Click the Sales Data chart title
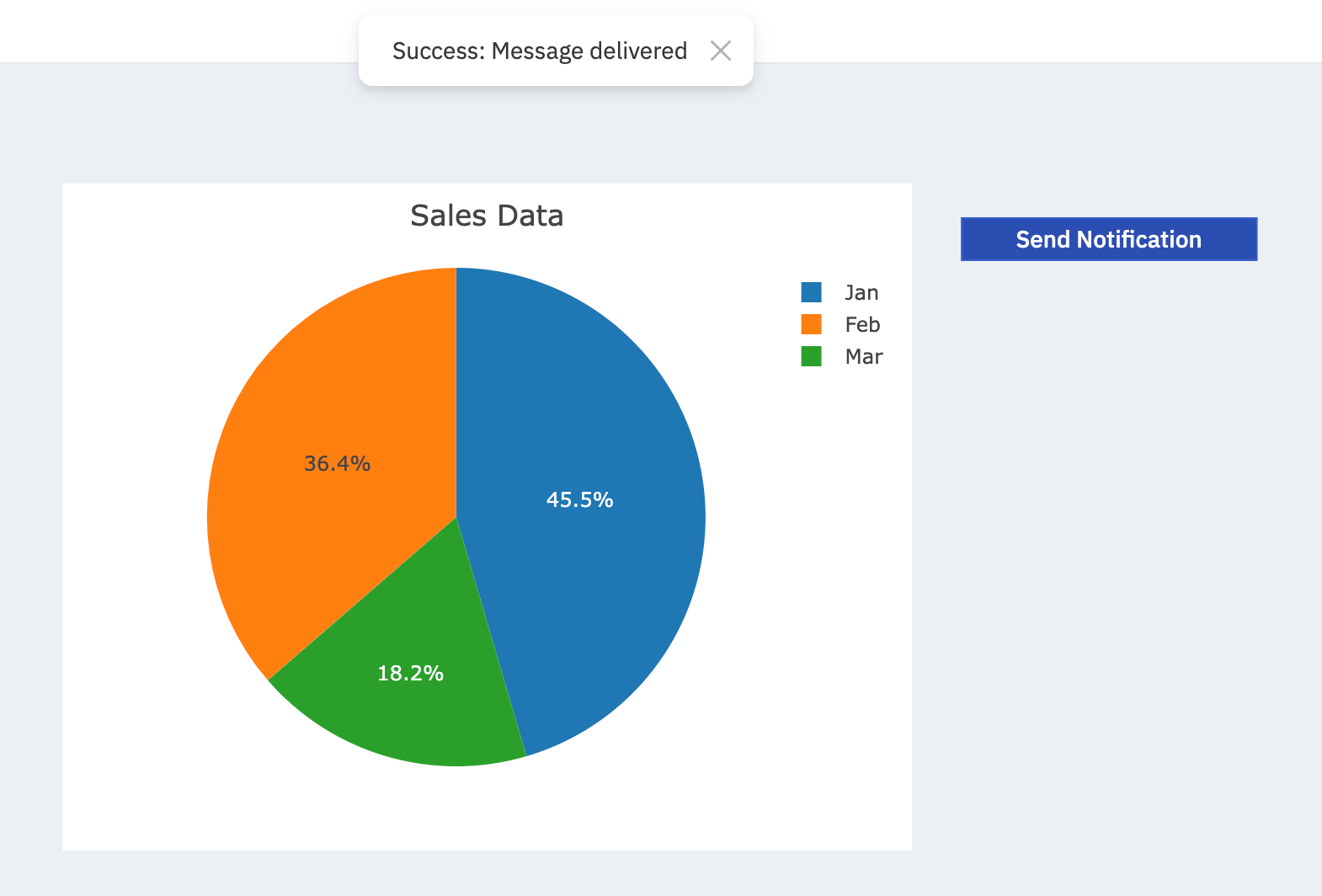The height and width of the screenshot is (896, 1322). point(487,216)
